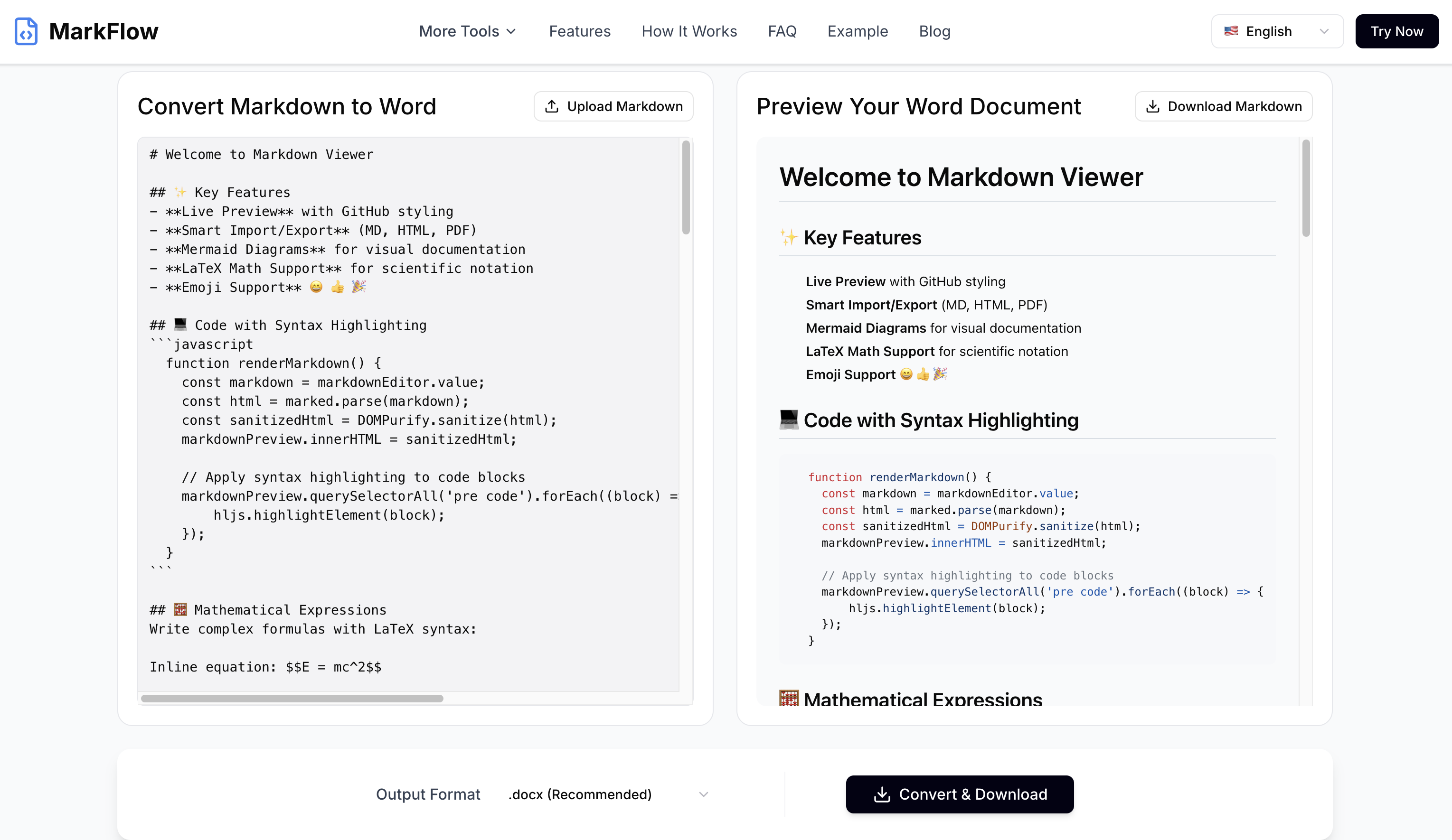Image resolution: width=1452 pixels, height=840 pixels.
Task: Click the sparkles emoji beside Key Features heading
Action: tap(788, 237)
